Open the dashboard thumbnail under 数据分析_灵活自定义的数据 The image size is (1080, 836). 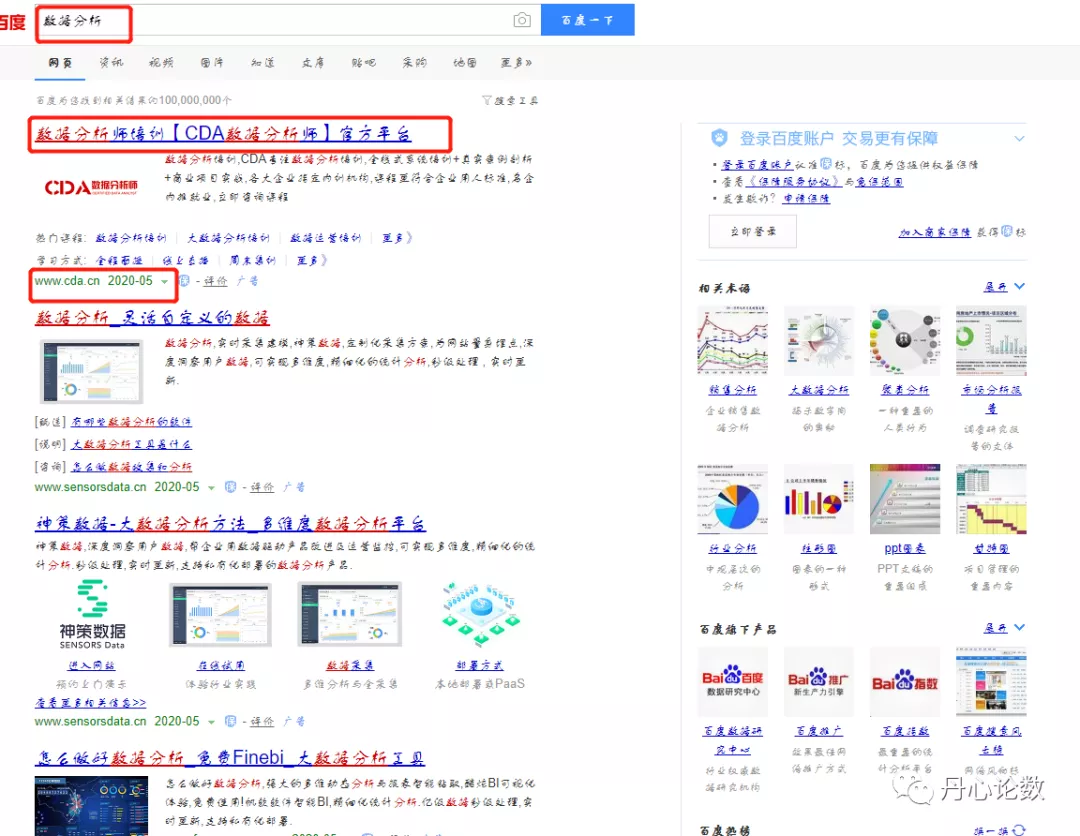click(x=91, y=371)
